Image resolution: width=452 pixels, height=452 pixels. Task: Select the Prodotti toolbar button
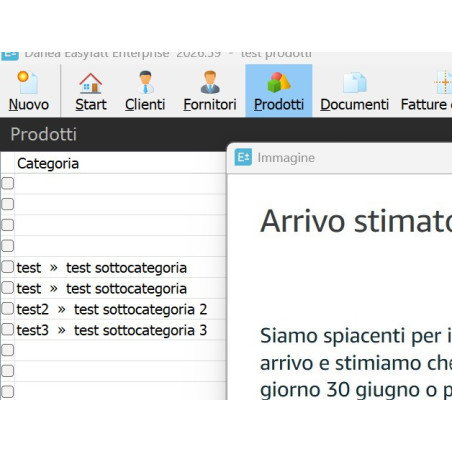pos(279,91)
